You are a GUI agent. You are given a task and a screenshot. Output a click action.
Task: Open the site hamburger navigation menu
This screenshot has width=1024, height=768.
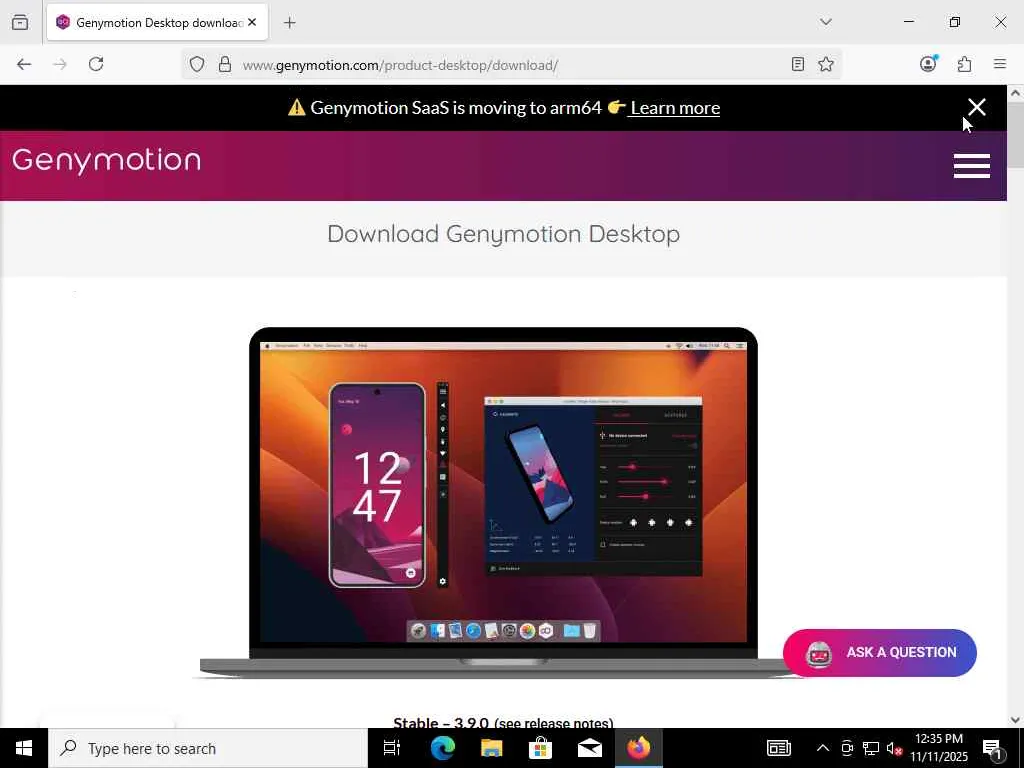tap(972, 166)
